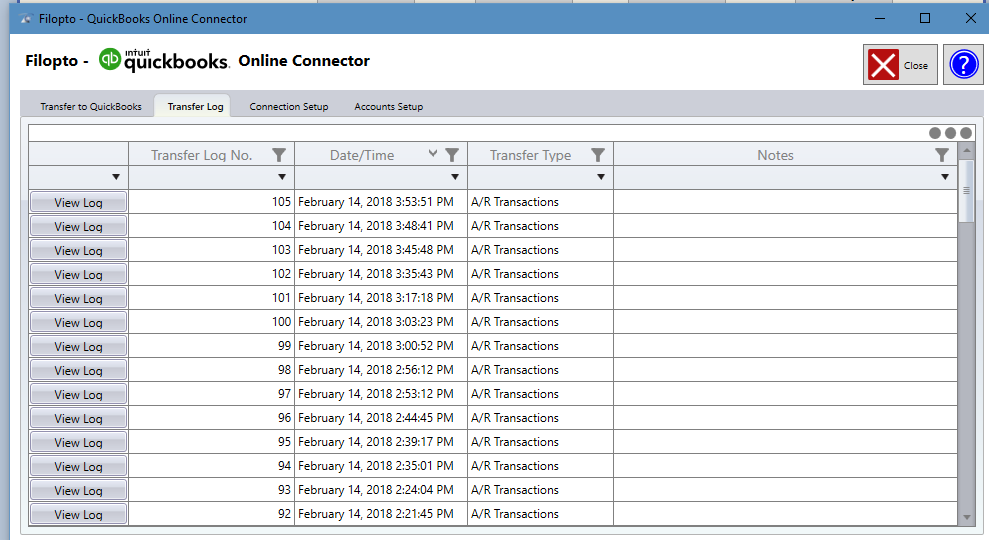Select date cell February 14, 2018 3:00:52 PM
The width and height of the screenshot is (989, 540).
[380, 346]
